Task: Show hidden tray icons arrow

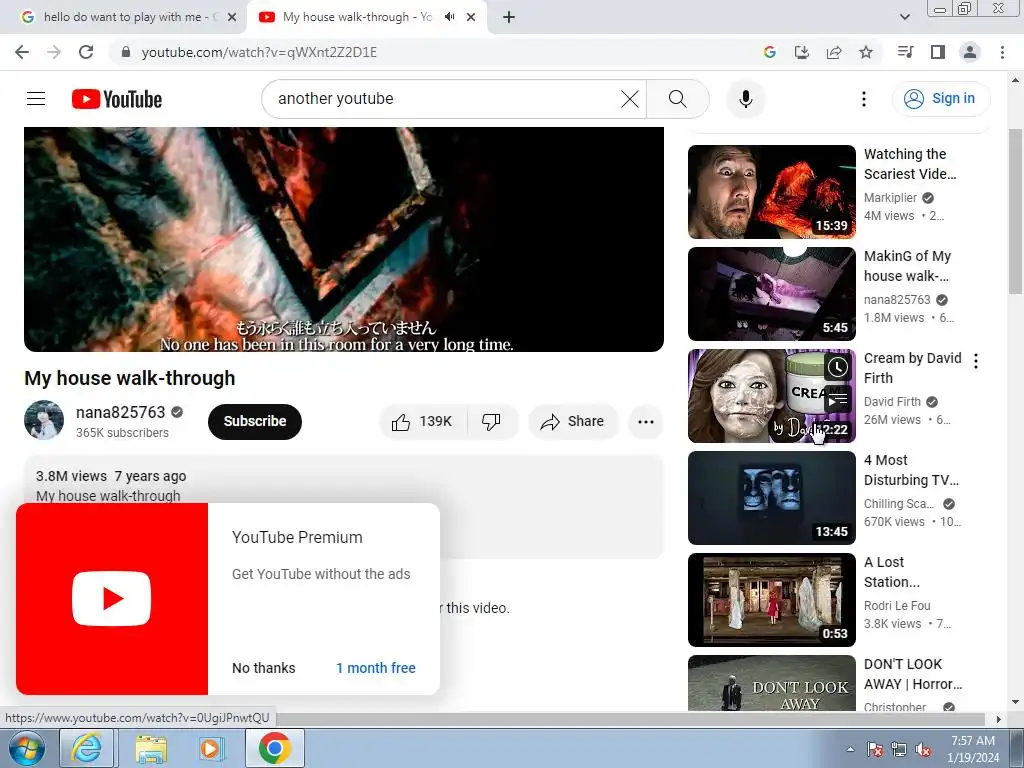Action: pos(850,749)
